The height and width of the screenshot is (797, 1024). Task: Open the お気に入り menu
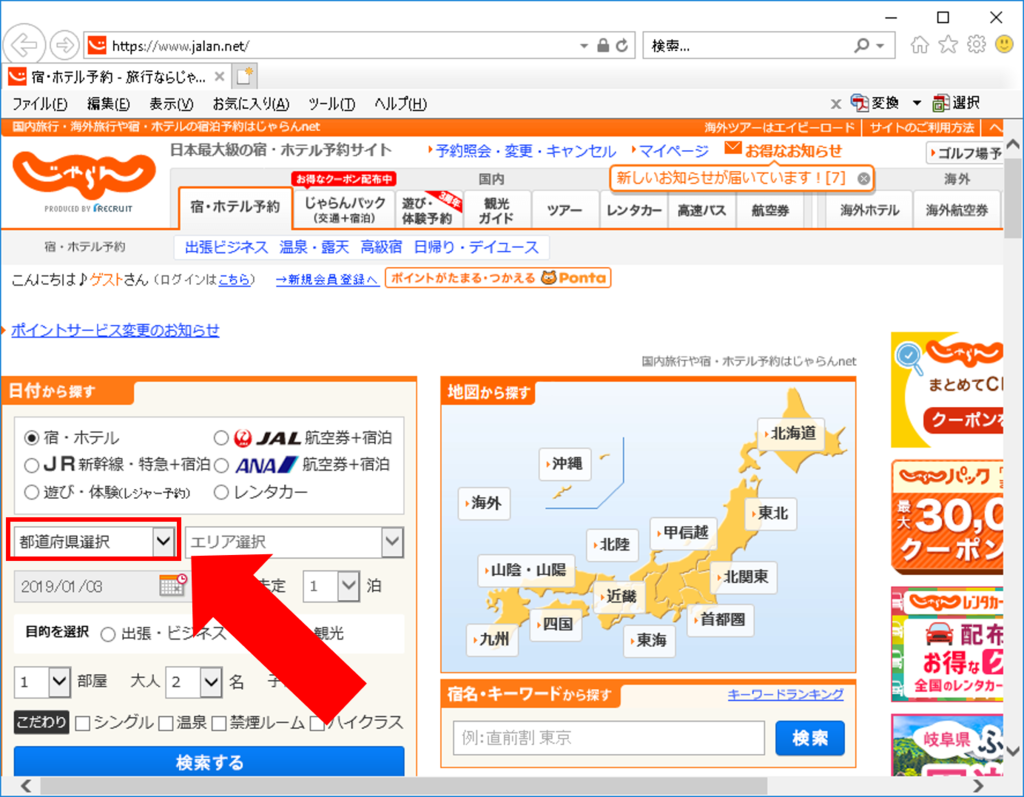click(x=251, y=104)
